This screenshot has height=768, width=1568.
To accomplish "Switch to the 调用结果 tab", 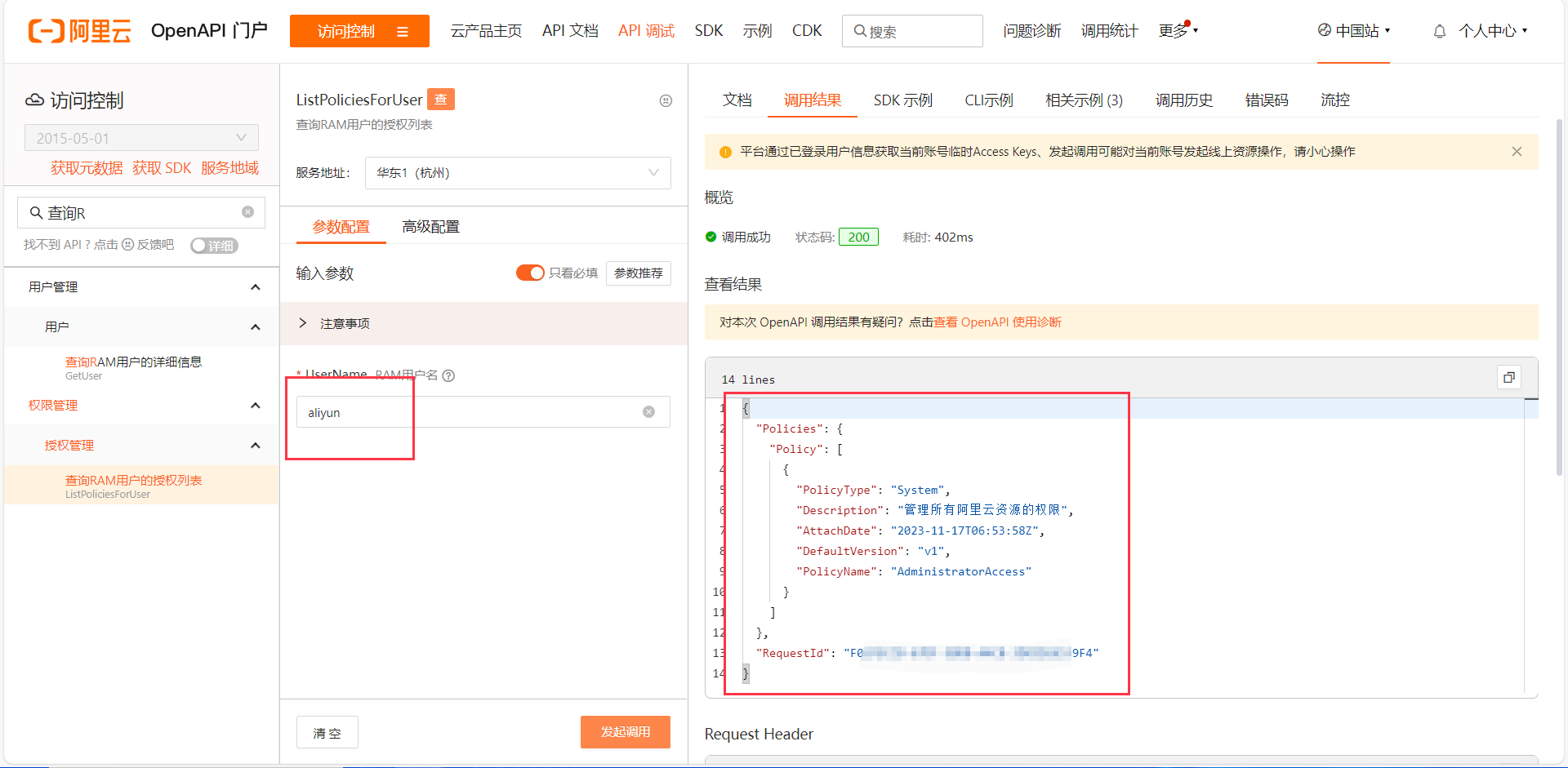I will [x=813, y=100].
